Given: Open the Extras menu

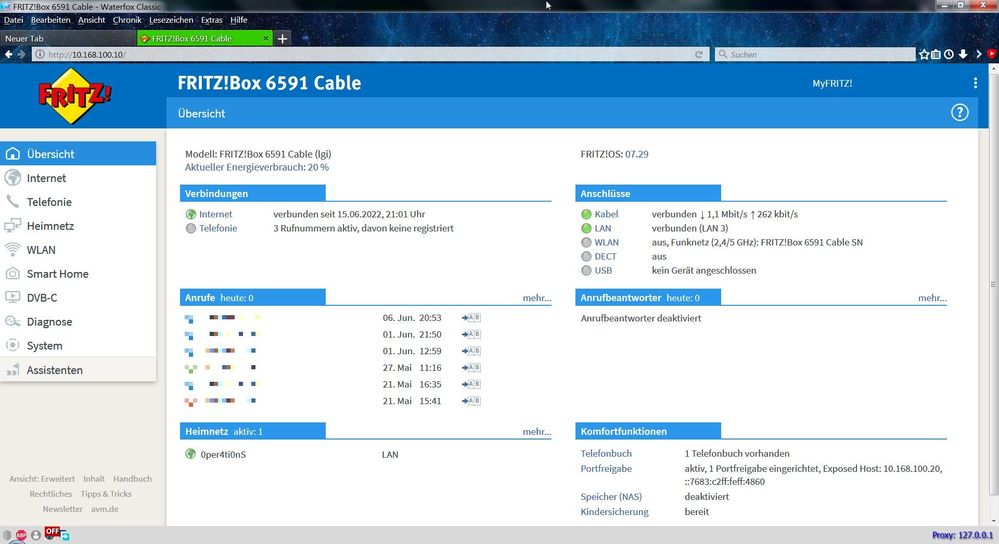Looking at the screenshot, I should [x=212, y=20].
